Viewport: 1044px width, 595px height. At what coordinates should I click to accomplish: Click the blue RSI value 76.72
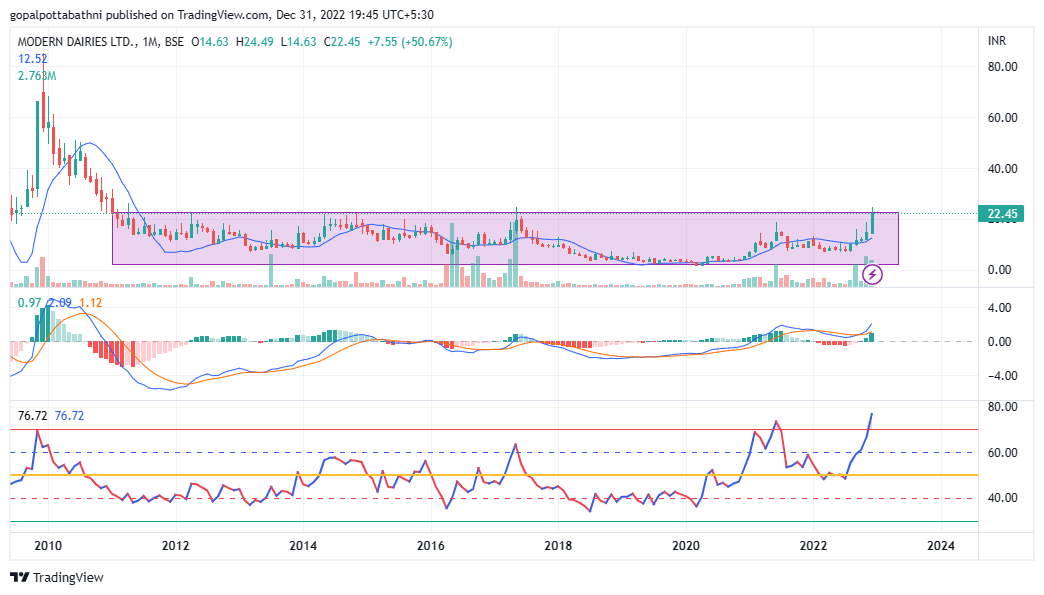(69, 416)
